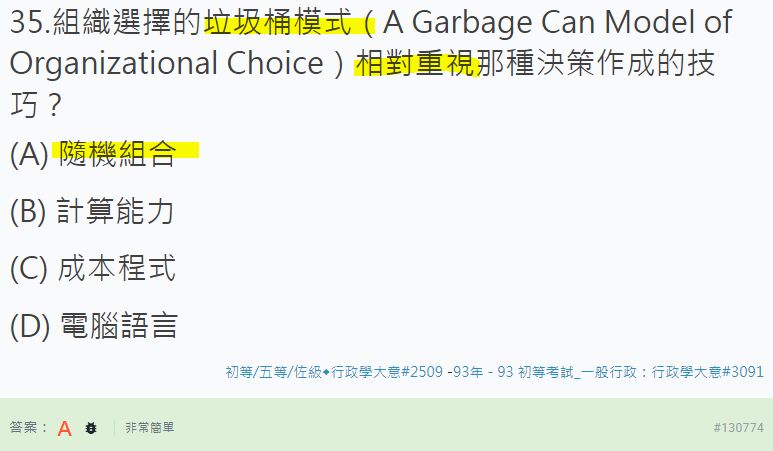773x451 pixels.
Task: Click the bug report icon beside the answer
Action: (91, 428)
